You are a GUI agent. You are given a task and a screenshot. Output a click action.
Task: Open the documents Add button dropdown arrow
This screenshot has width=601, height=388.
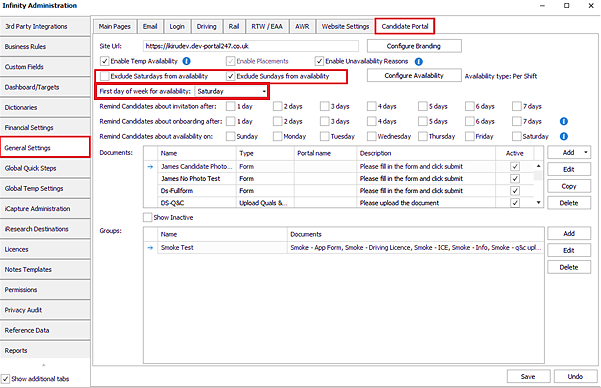click(586, 153)
